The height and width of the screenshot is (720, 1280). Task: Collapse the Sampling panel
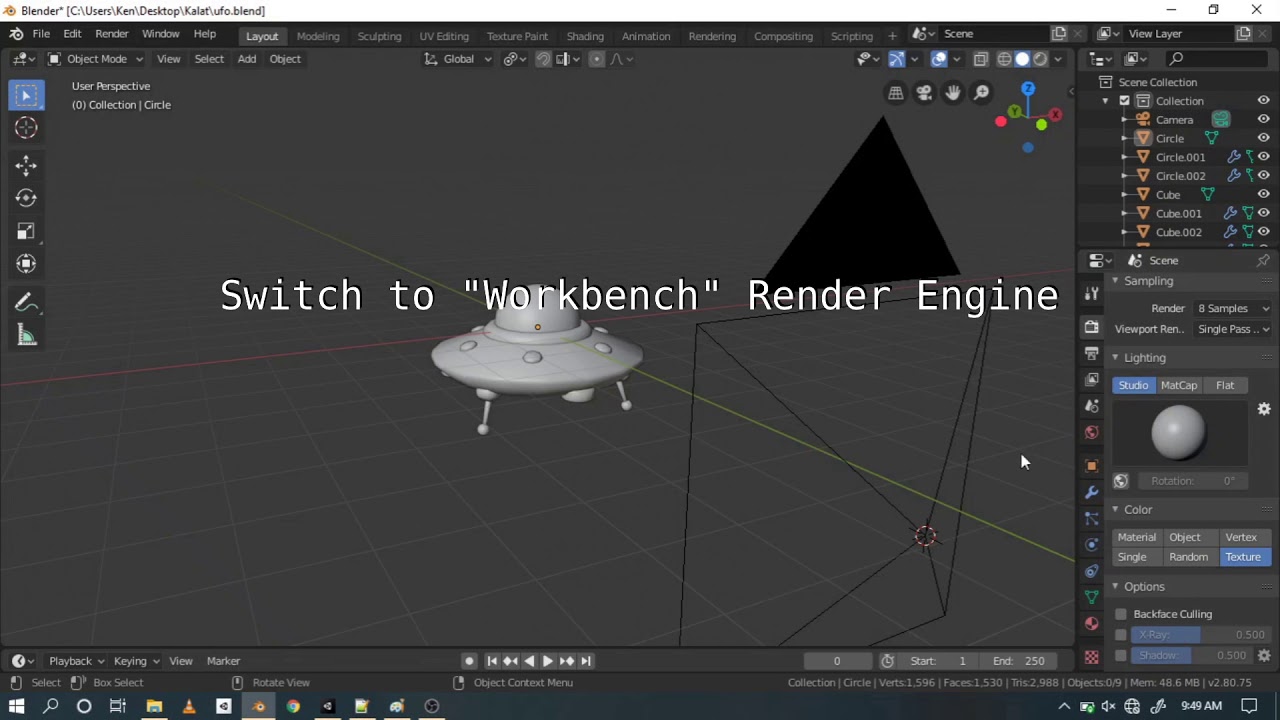click(x=1148, y=281)
